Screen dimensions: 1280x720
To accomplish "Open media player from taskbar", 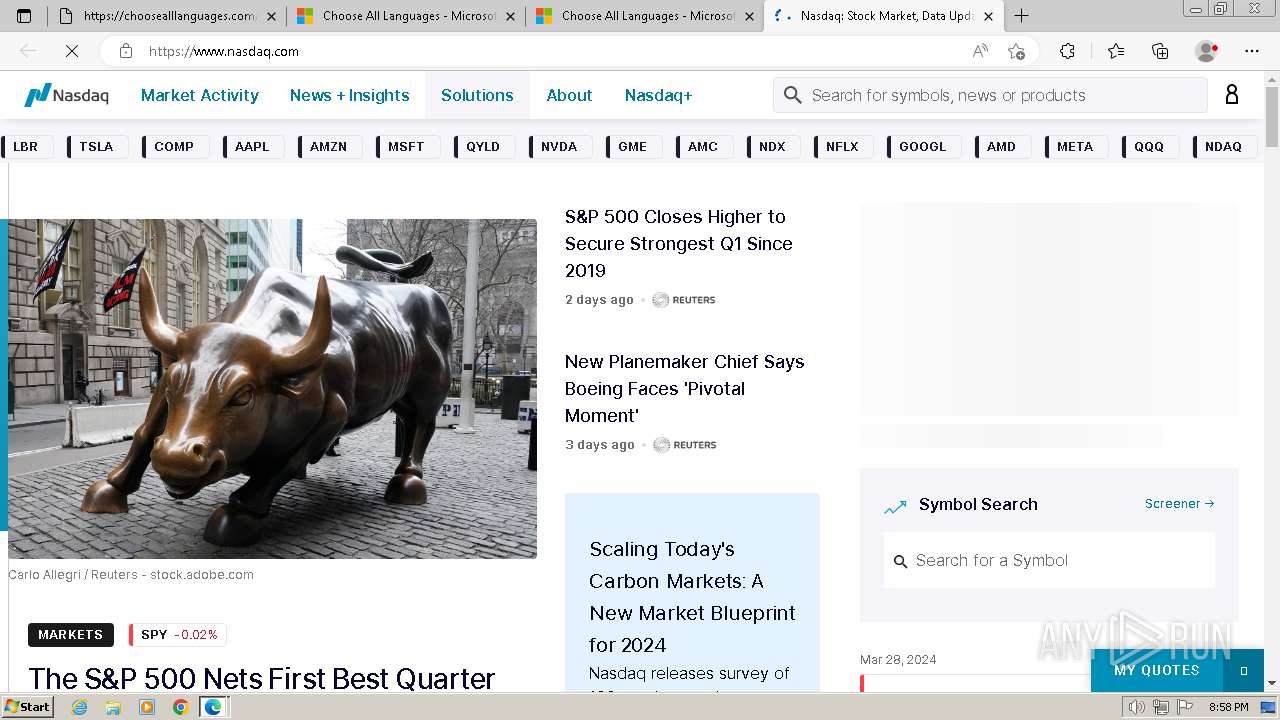I will coord(147,707).
